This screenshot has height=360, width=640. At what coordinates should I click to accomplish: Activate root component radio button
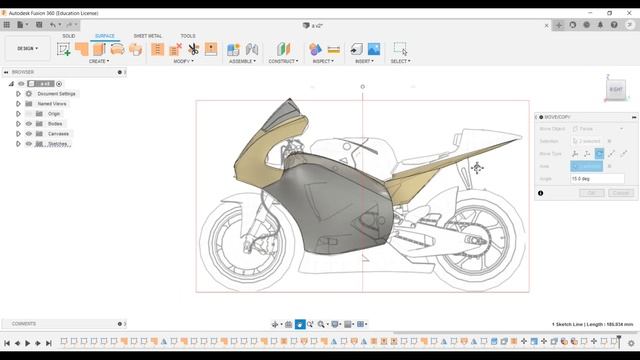click(59, 84)
